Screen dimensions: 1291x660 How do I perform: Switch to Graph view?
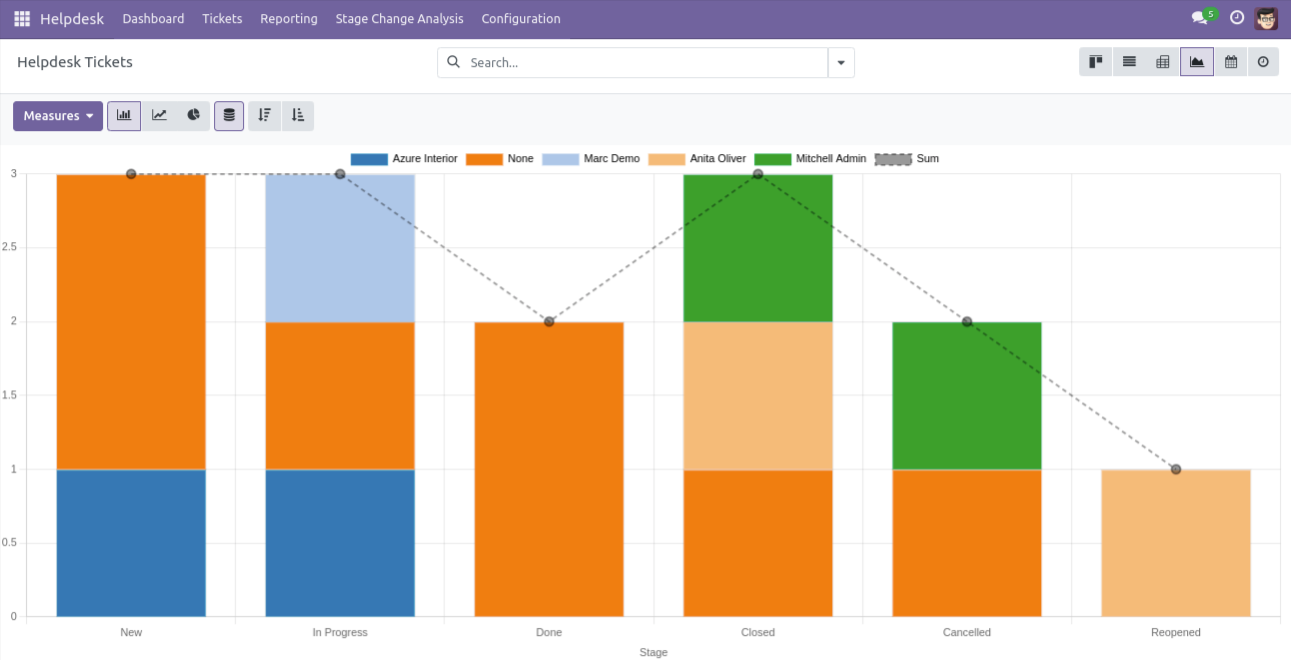point(1197,62)
